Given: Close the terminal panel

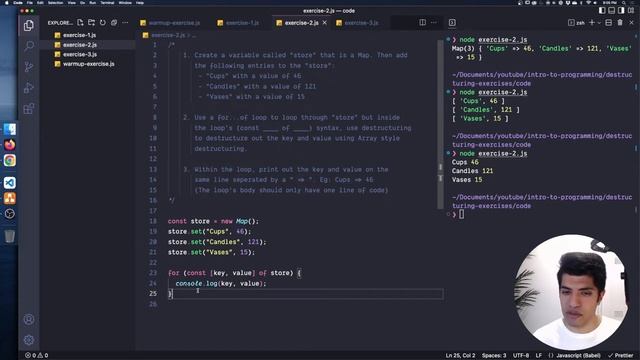Looking at the screenshot, I should [x=631, y=22].
